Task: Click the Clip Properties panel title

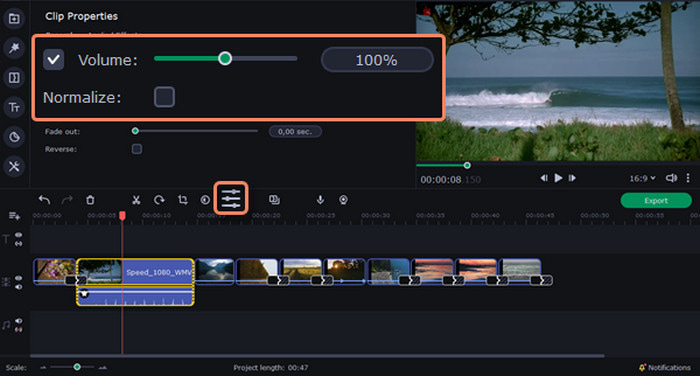Action: (x=81, y=16)
